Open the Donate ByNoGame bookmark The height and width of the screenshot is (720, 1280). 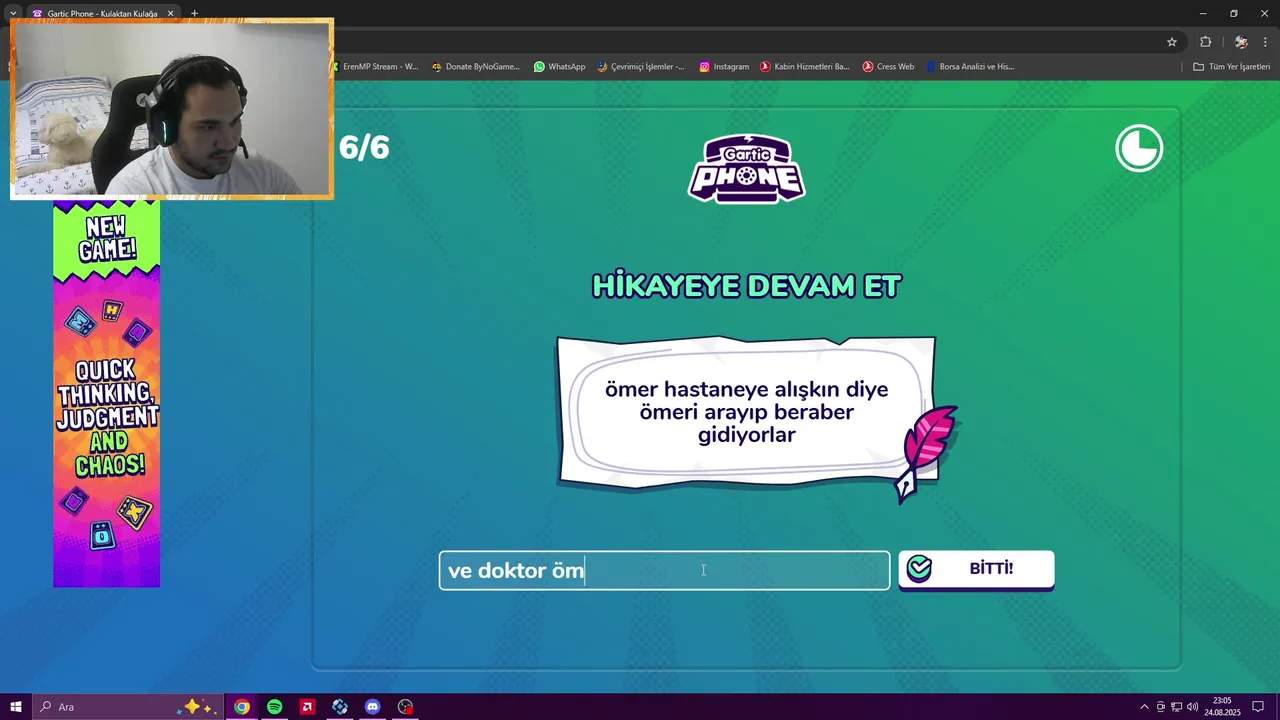[x=475, y=66]
